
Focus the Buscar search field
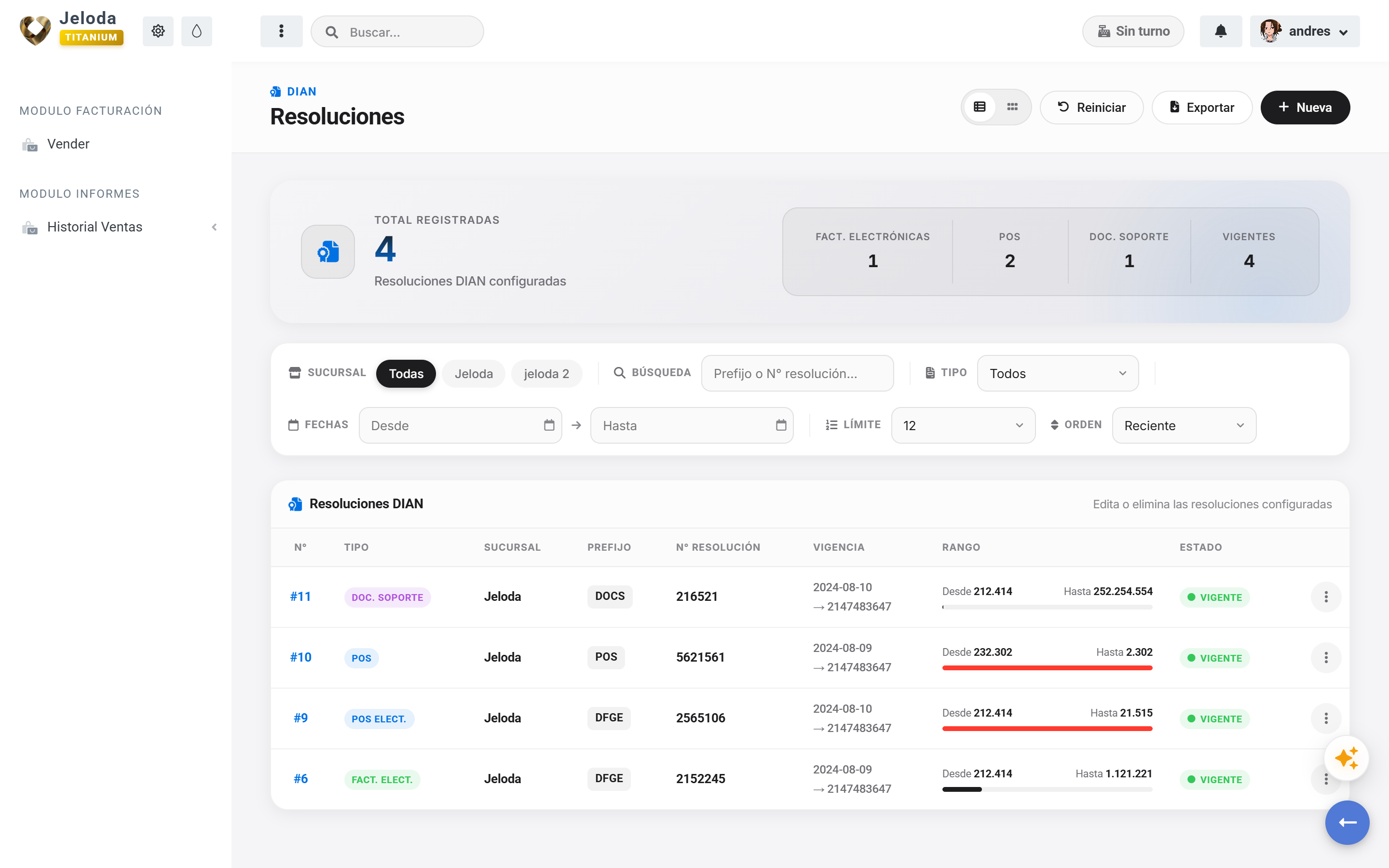pos(397,31)
